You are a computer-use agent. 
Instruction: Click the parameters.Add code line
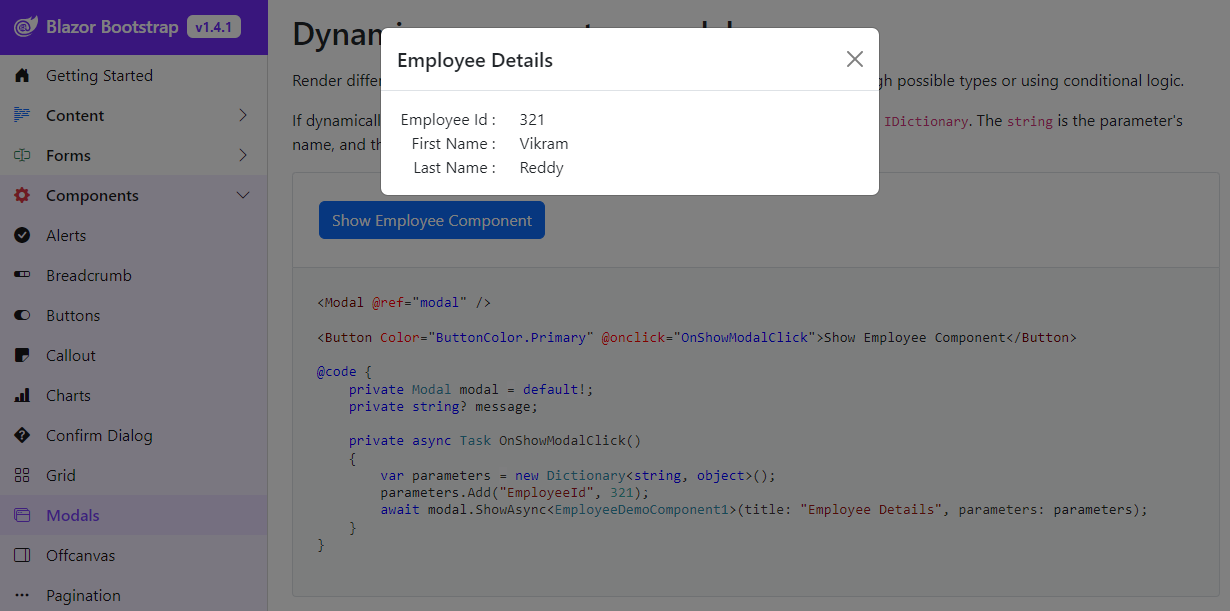[x=514, y=493]
